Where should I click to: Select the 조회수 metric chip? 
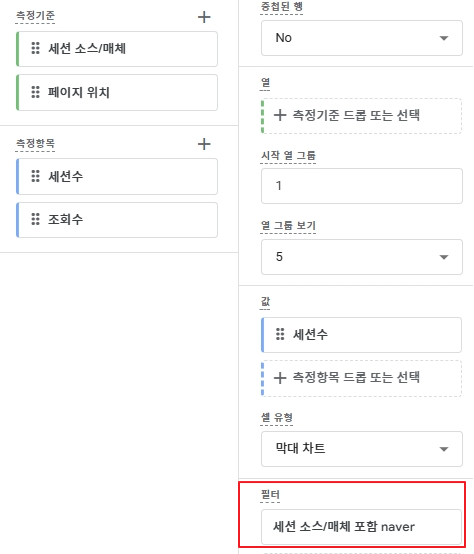click(x=117, y=220)
